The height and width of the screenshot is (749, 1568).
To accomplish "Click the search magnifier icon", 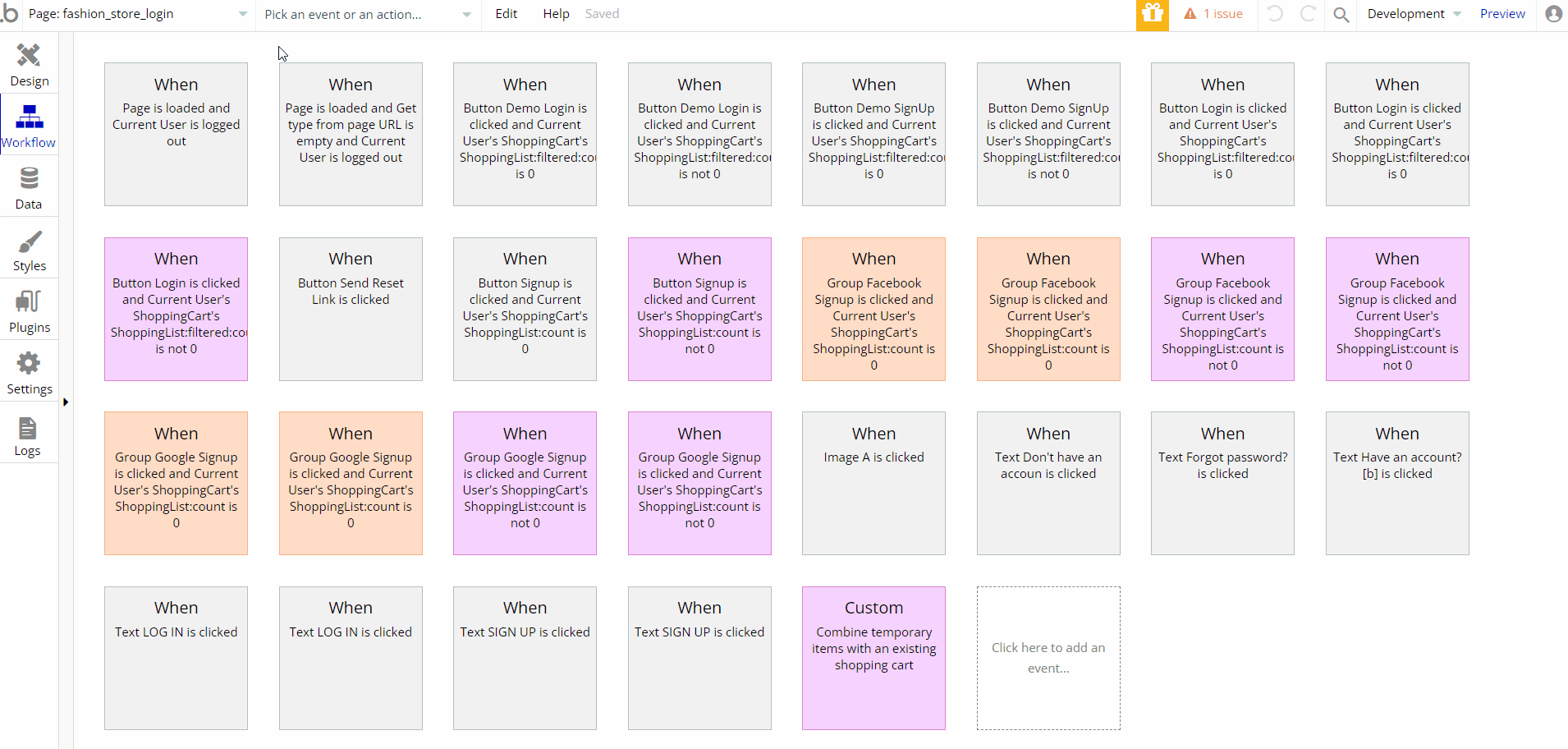I will pyautogui.click(x=1341, y=15).
